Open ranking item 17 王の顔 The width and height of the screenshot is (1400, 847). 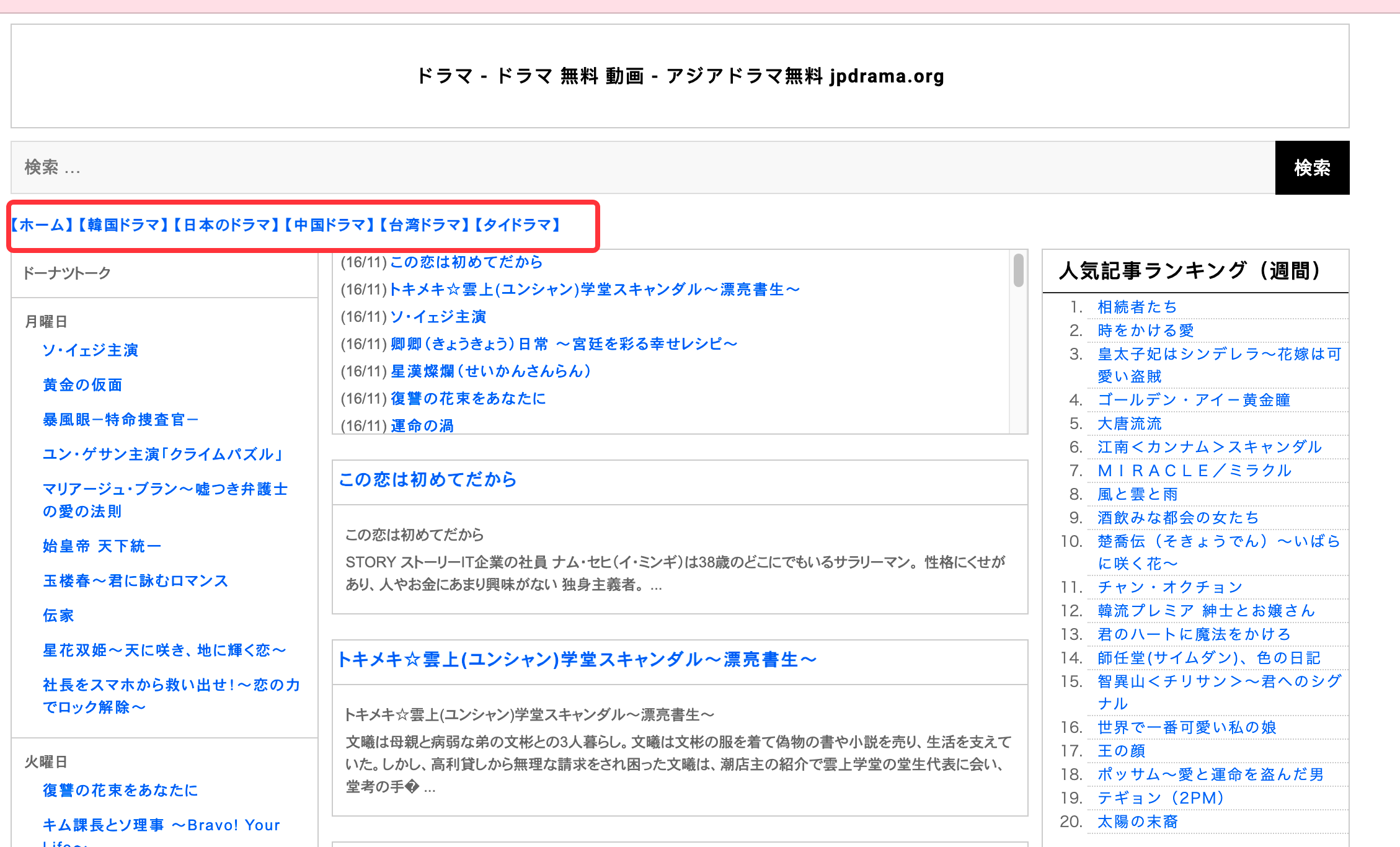tap(1122, 751)
